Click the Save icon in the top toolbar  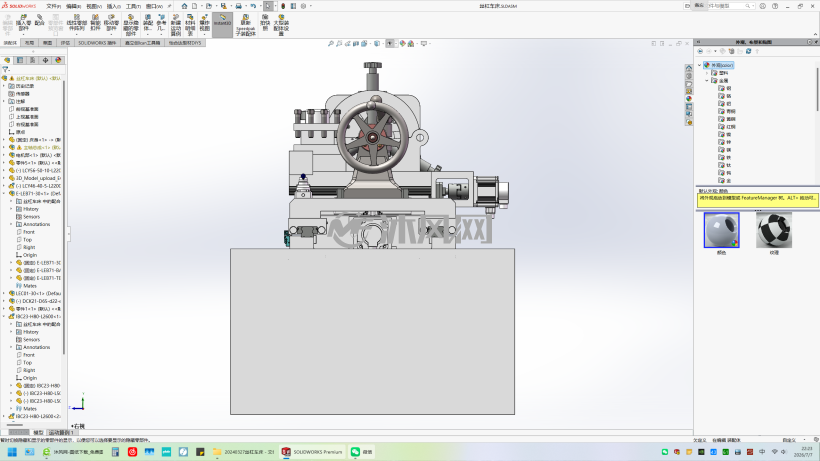tap(223, 6)
